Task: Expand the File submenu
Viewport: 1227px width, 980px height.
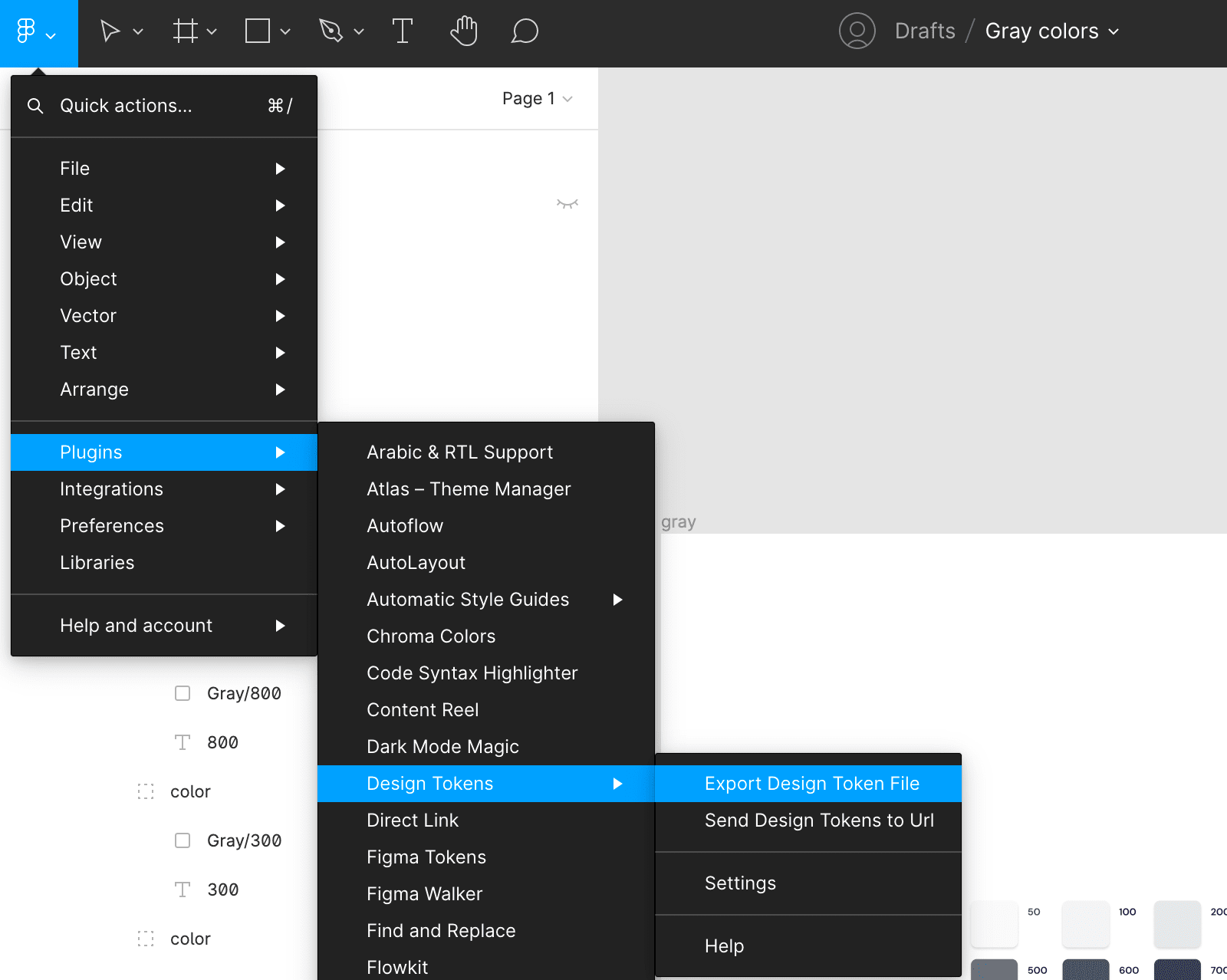Action: point(164,169)
